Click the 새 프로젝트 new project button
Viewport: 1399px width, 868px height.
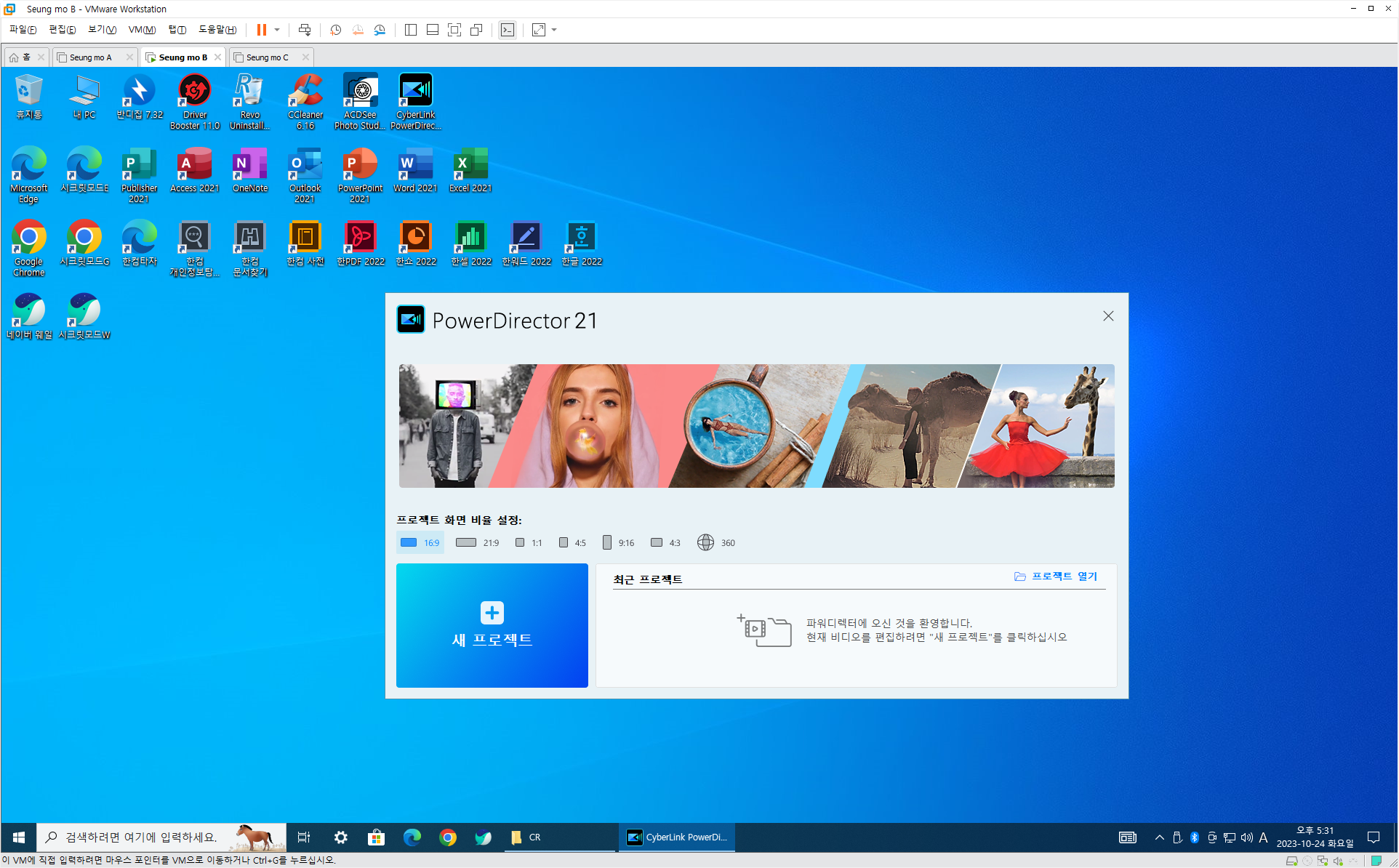492,625
